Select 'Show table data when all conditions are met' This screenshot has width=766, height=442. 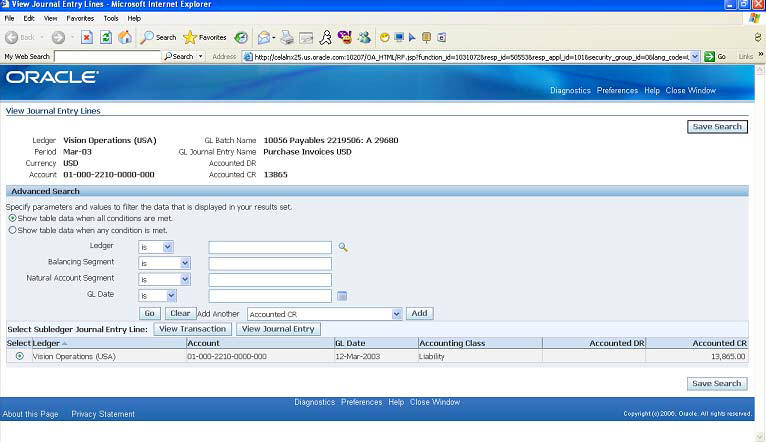[12, 218]
